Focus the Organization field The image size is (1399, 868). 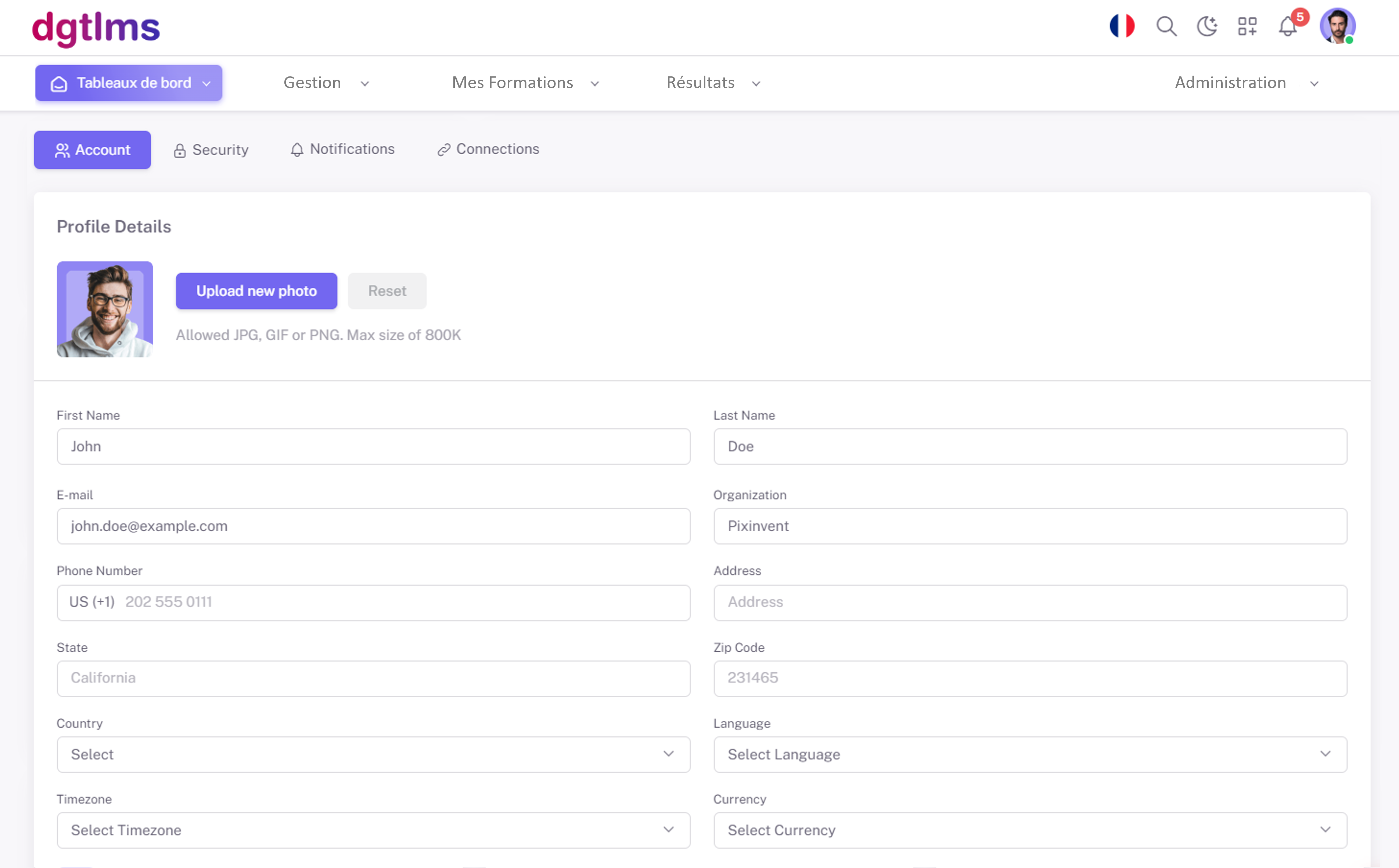coord(1030,527)
